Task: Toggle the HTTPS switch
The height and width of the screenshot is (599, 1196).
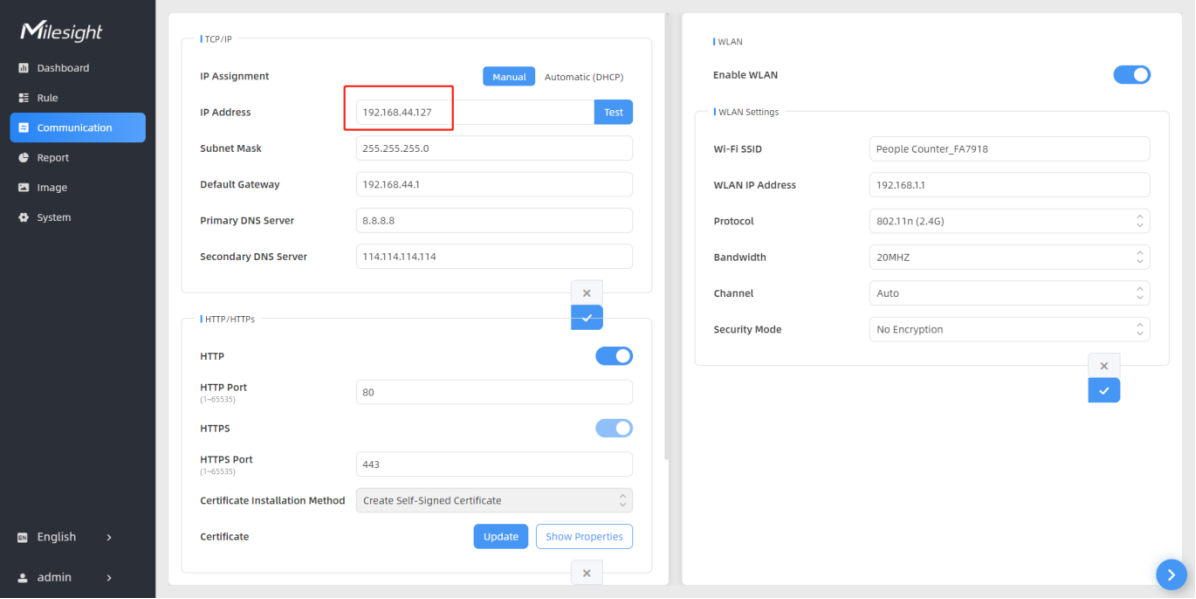Action: [x=614, y=428]
